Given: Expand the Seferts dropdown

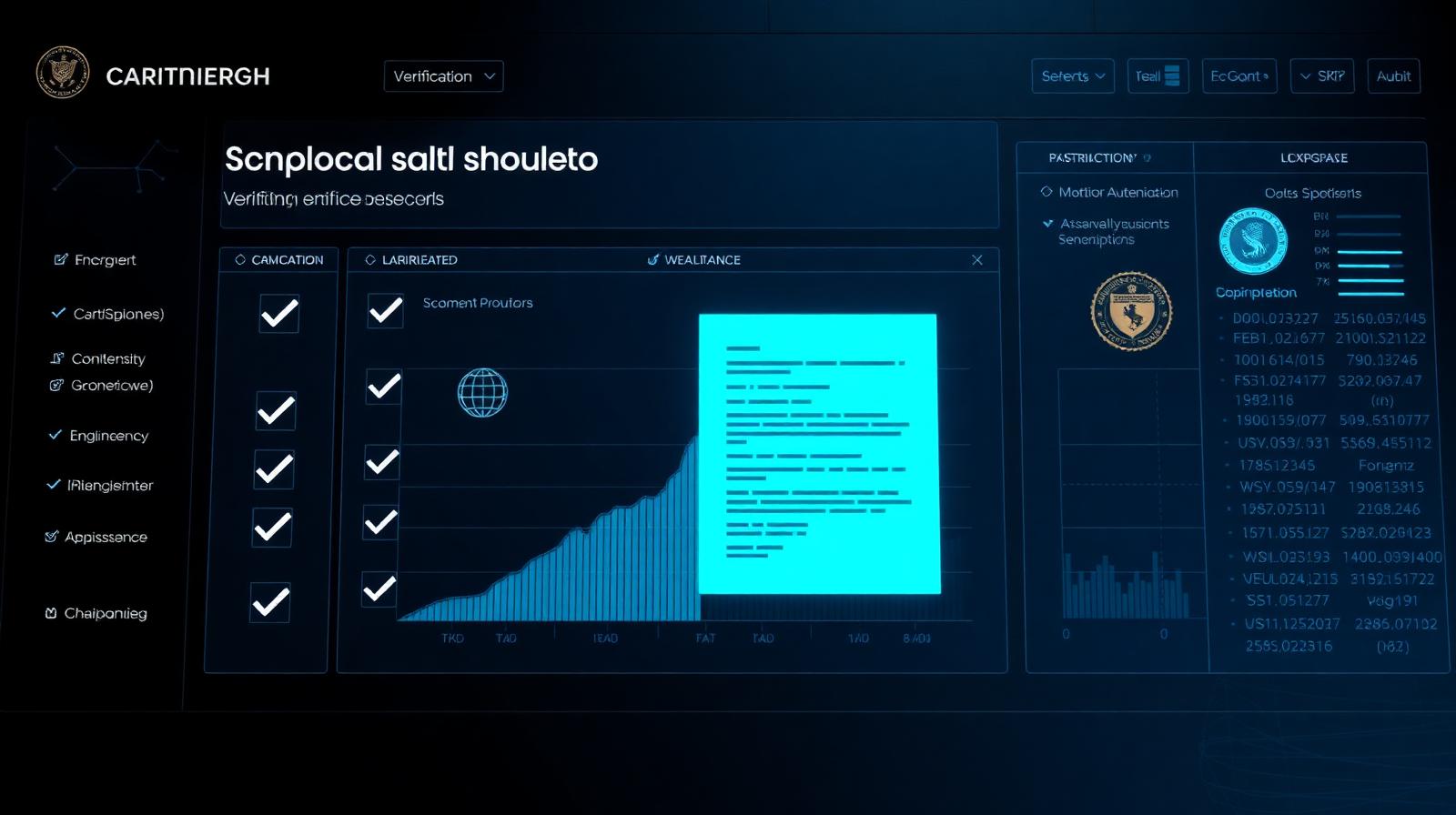Looking at the screenshot, I should click(x=1073, y=76).
